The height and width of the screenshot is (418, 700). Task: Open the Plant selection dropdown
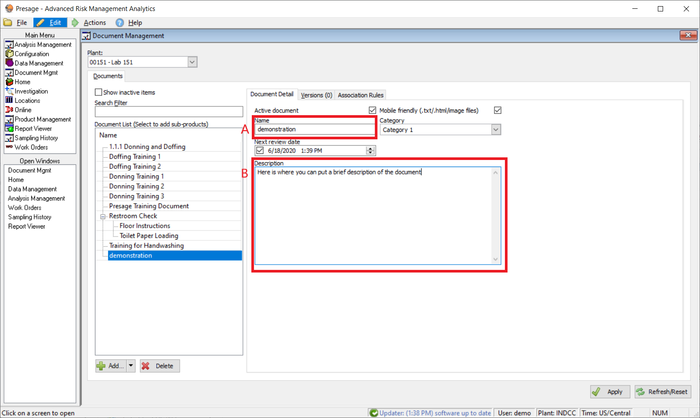pos(192,62)
